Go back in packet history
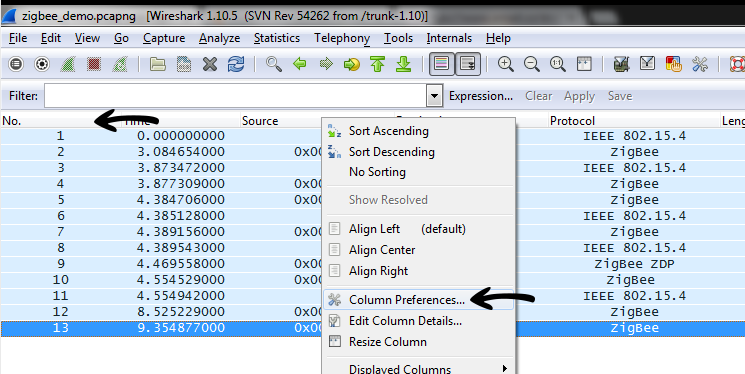 299,64
